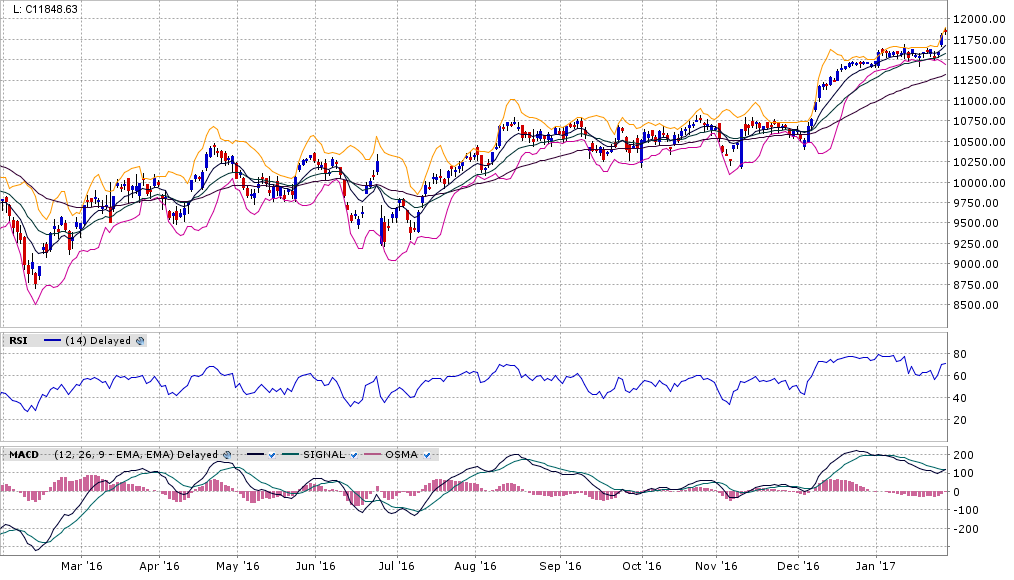Image resolution: width=1014 pixels, height=580 pixels.
Task: Click the blue RSI line color swatch
Action: 52,341
